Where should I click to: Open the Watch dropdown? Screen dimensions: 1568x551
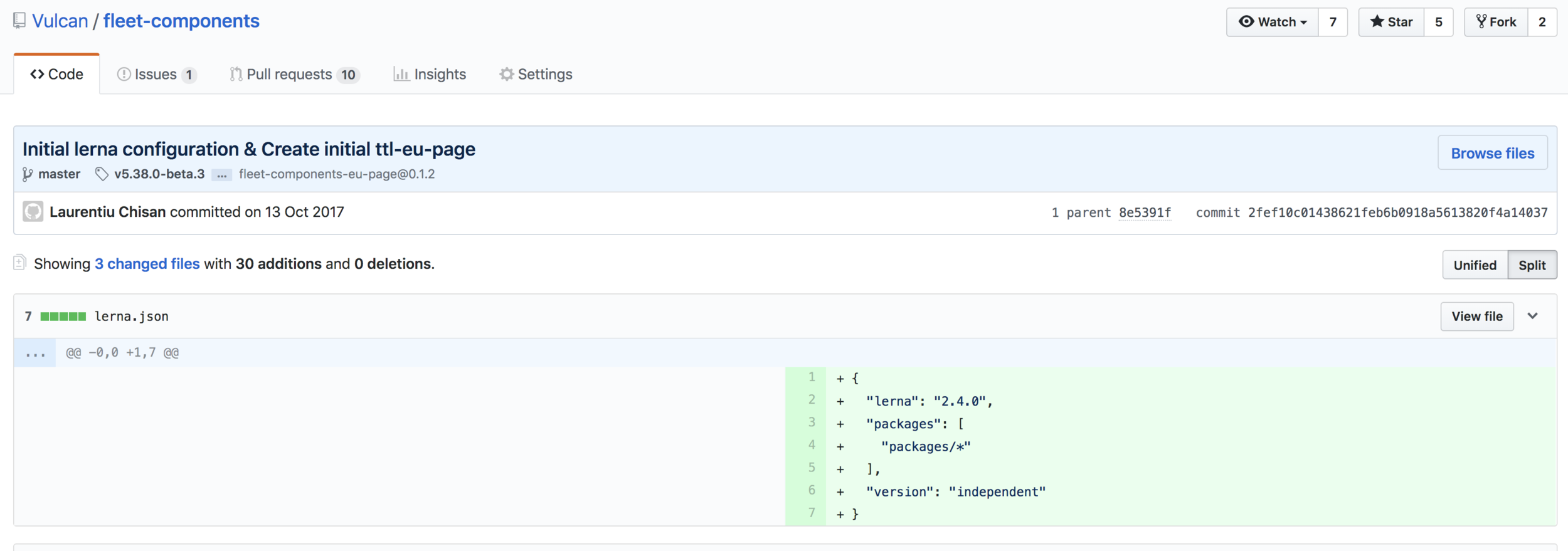coord(1272,22)
